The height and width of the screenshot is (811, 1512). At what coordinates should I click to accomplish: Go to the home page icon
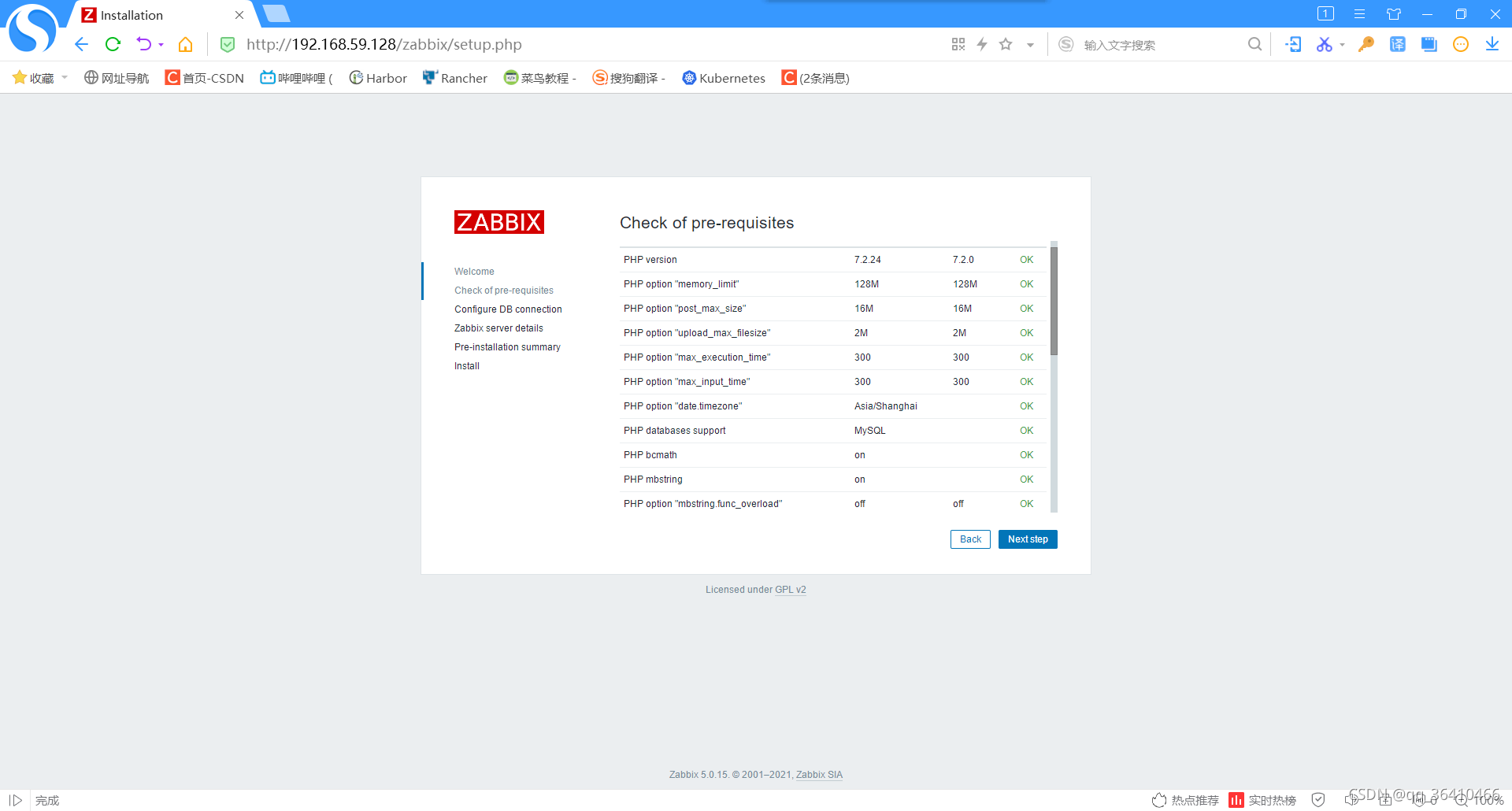(185, 45)
